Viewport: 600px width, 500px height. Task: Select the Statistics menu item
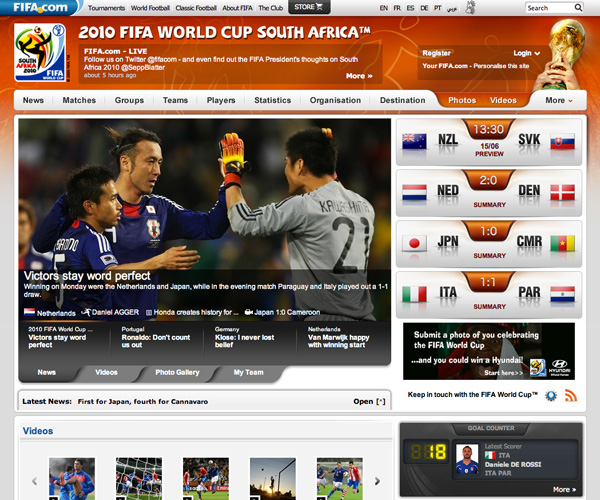pyautogui.click(x=272, y=100)
